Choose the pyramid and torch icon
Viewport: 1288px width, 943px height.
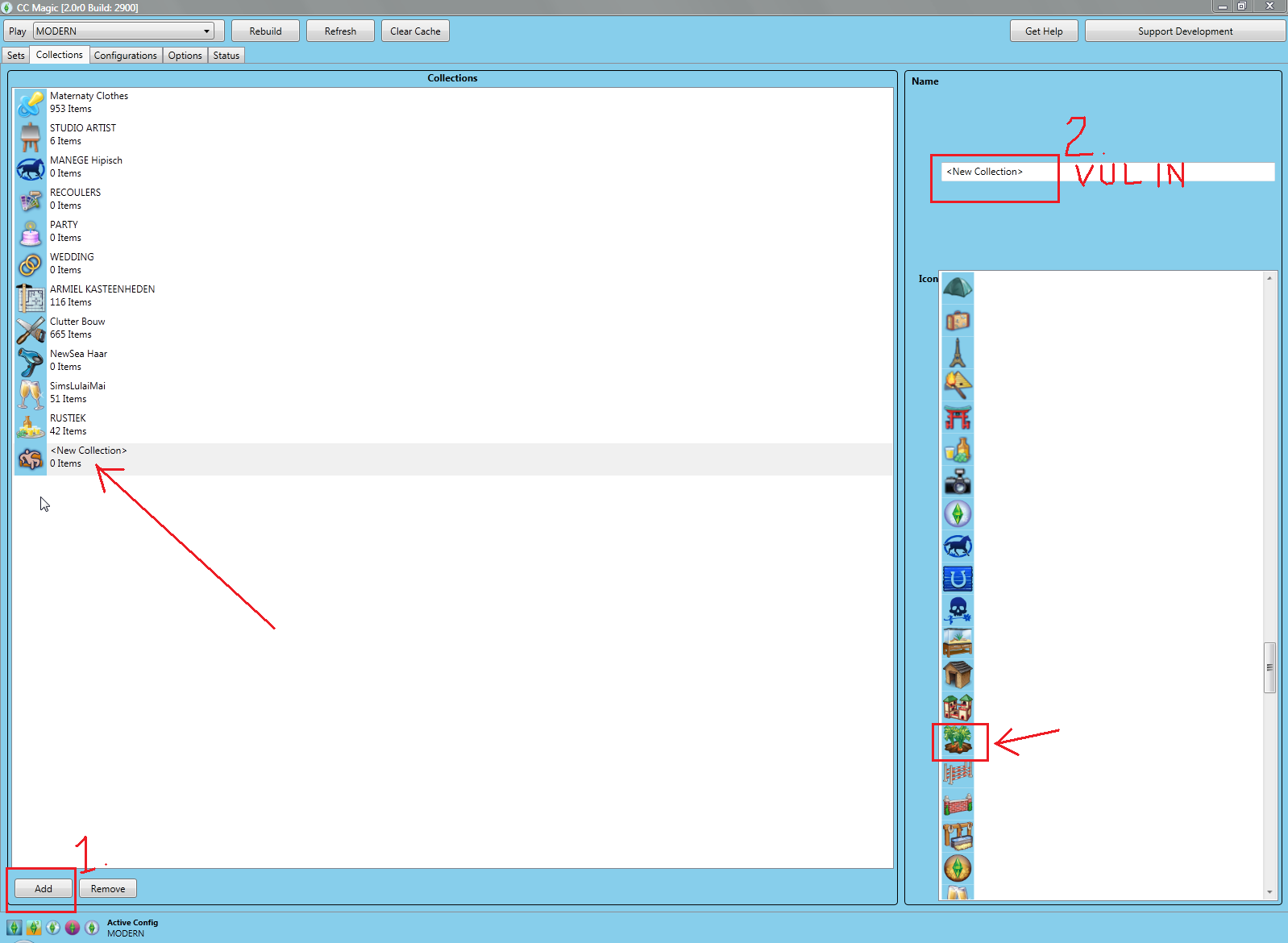pyautogui.click(x=958, y=384)
